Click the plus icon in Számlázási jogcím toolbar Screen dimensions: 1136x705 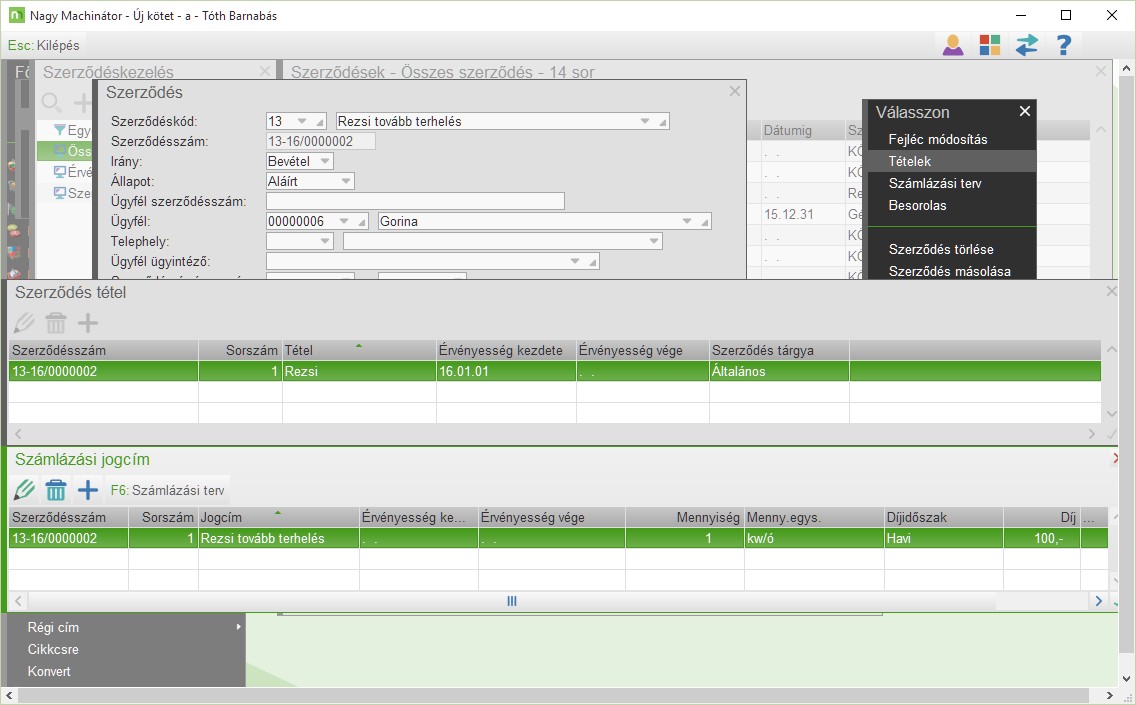pyautogui.click(x=88, y=491)
